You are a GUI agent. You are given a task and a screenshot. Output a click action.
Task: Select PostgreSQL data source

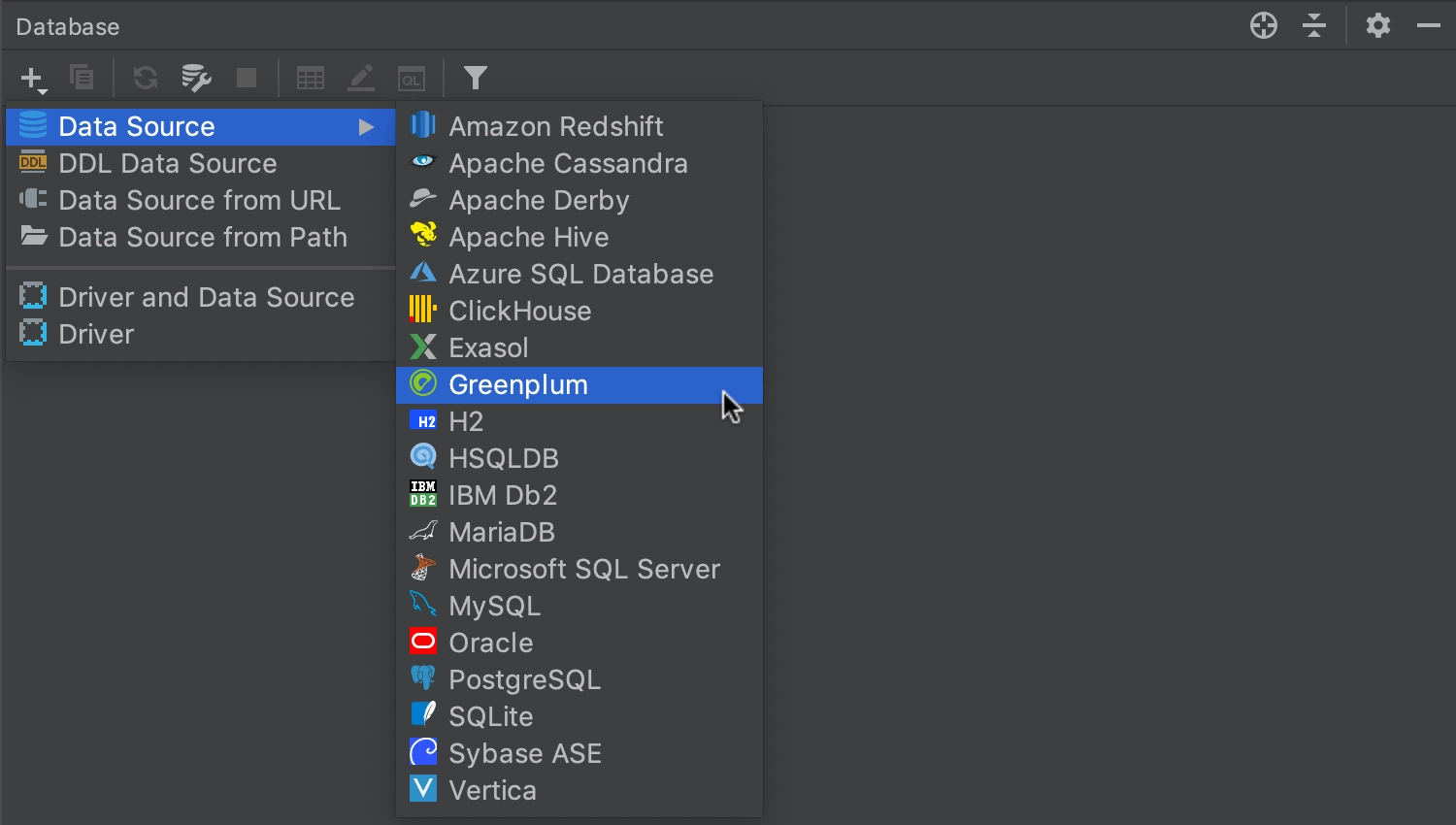(x=579, y=680)
